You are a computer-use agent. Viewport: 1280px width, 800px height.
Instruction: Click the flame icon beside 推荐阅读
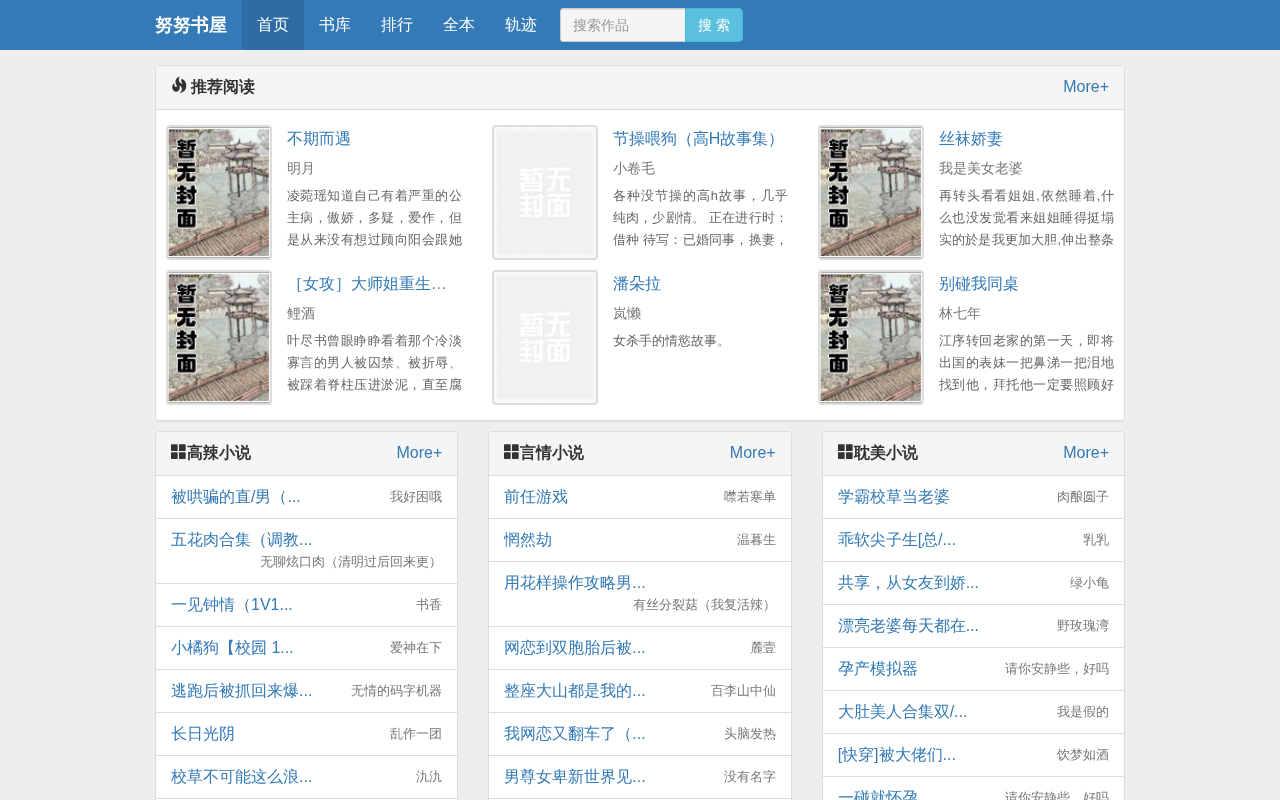click(x=179, y=86)
